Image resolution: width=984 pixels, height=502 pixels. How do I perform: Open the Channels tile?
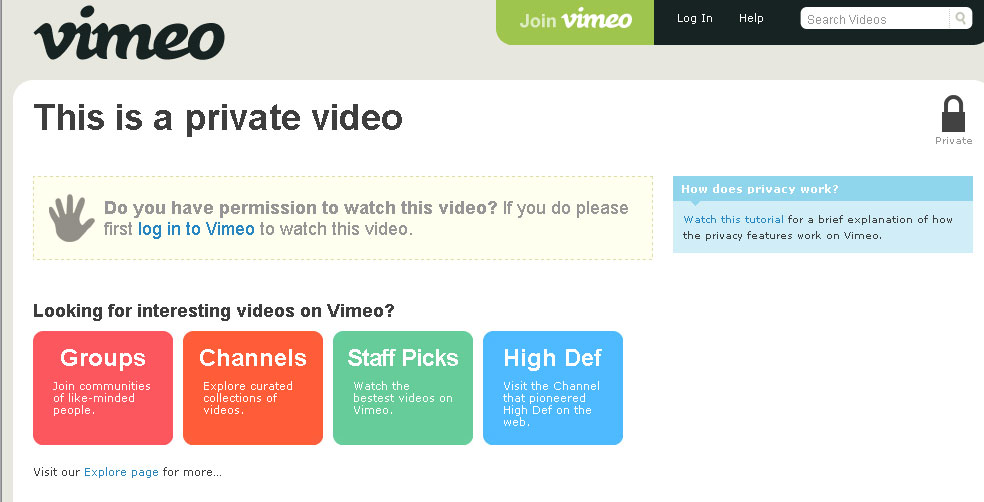253,388
